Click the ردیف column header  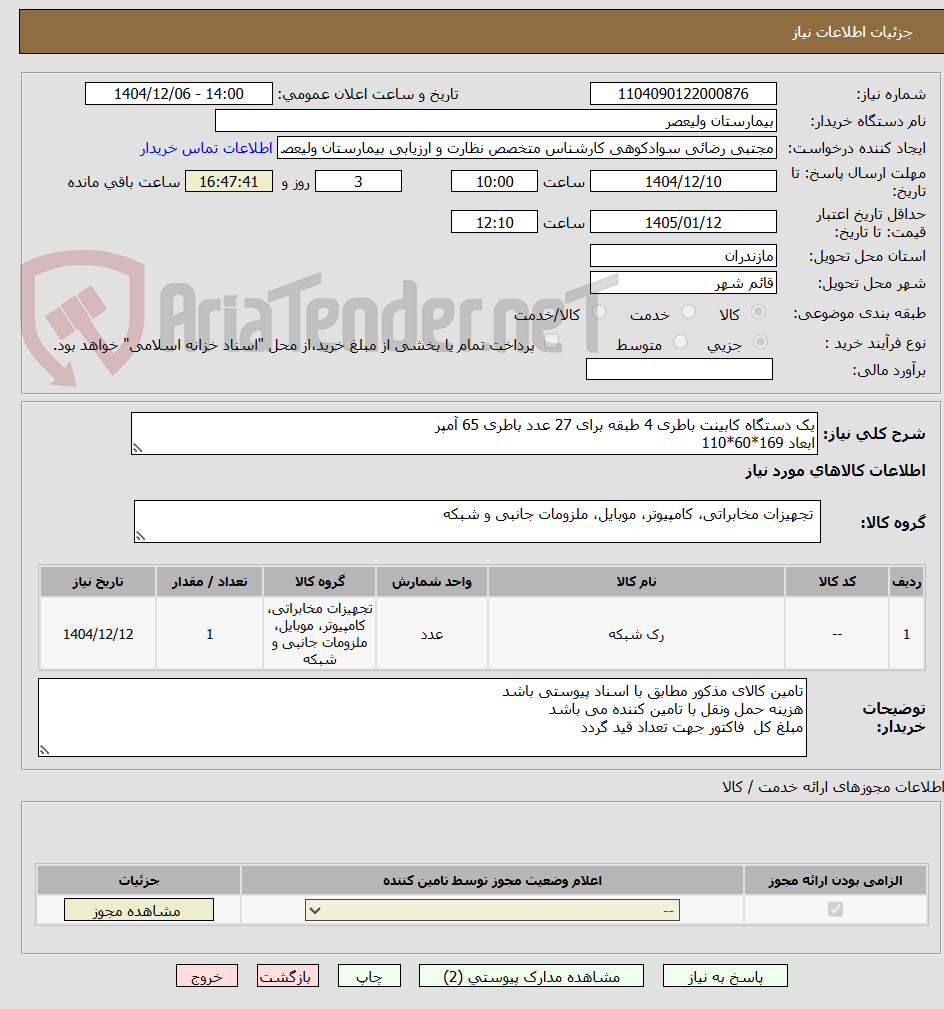(906, 582)
